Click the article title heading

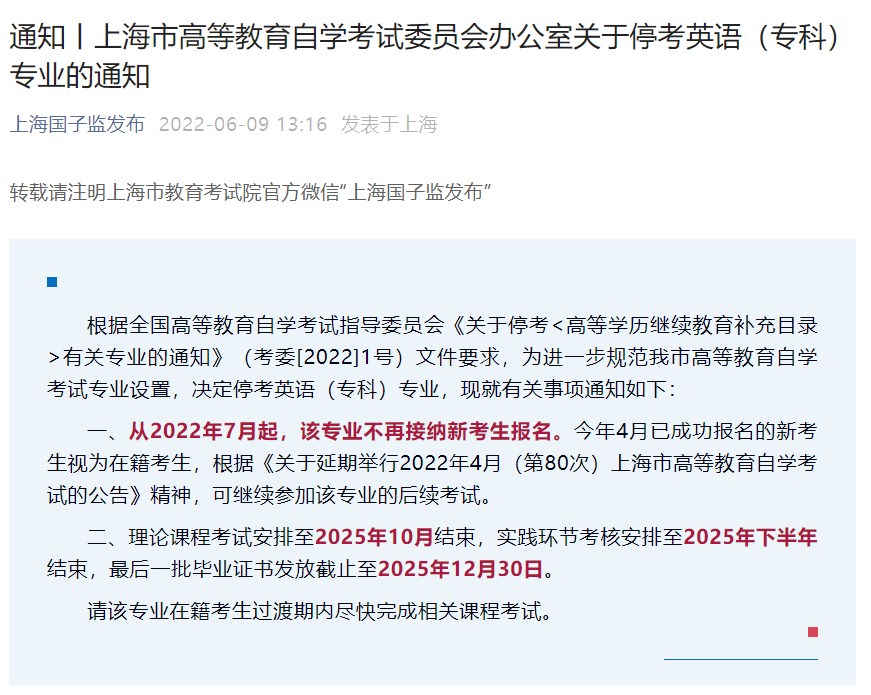(x=426, y=56)
